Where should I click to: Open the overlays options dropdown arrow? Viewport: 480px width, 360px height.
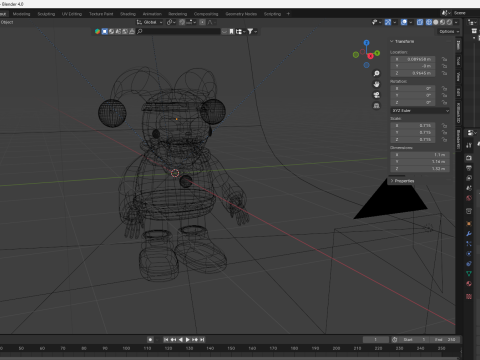(x=411, y=22)
